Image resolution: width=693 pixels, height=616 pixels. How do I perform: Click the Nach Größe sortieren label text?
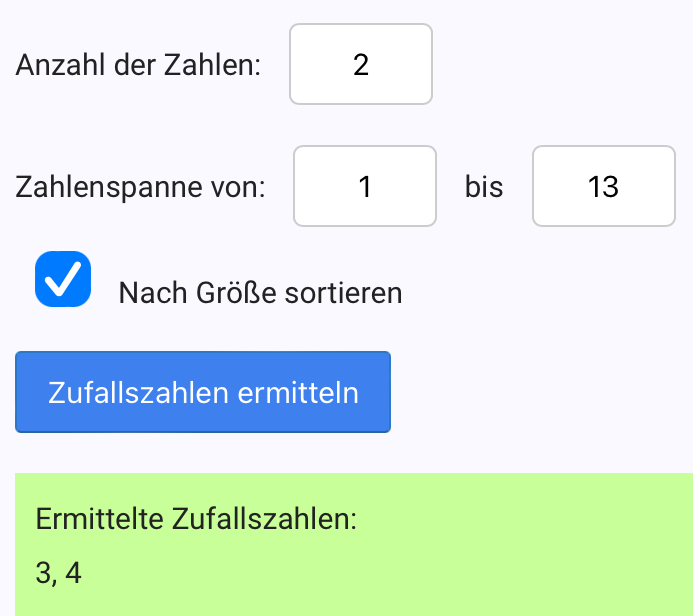click(x=260, y=293)
